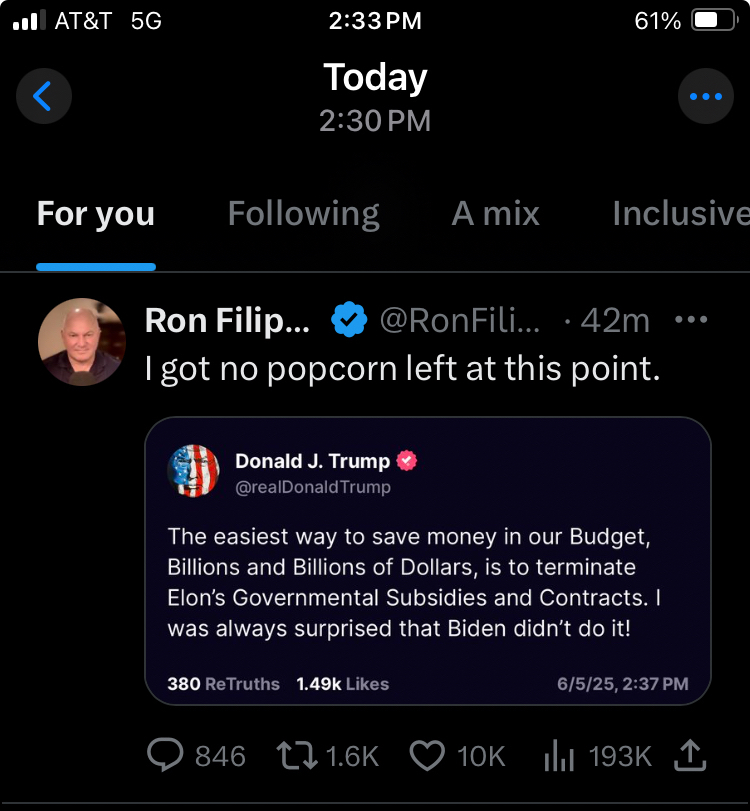Screen dimensions: 750x811
Task: Tap the blue back arrow button
Action: [x=43, y=96]
